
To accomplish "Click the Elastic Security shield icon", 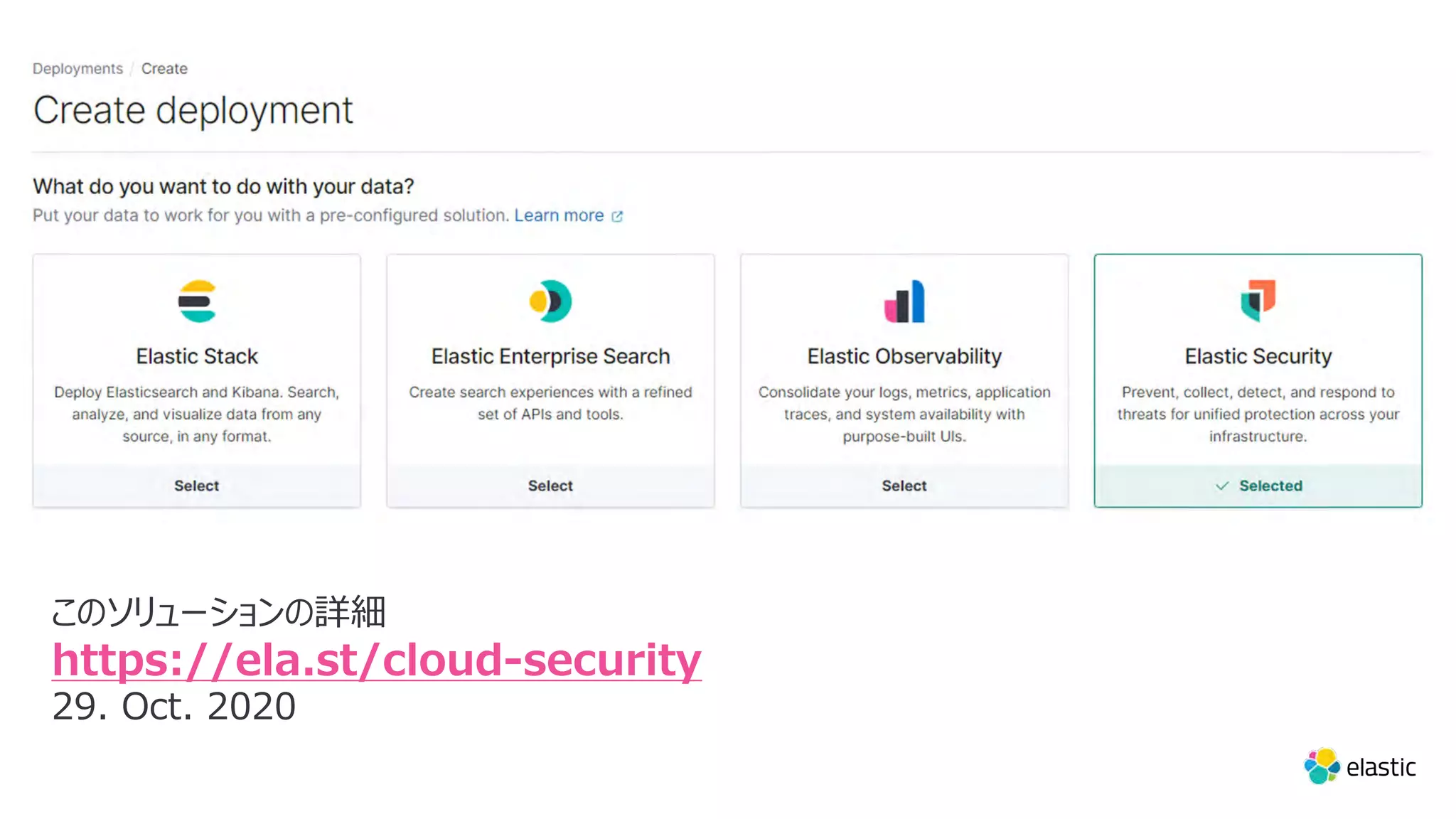I will click(x=1258, y=301).
